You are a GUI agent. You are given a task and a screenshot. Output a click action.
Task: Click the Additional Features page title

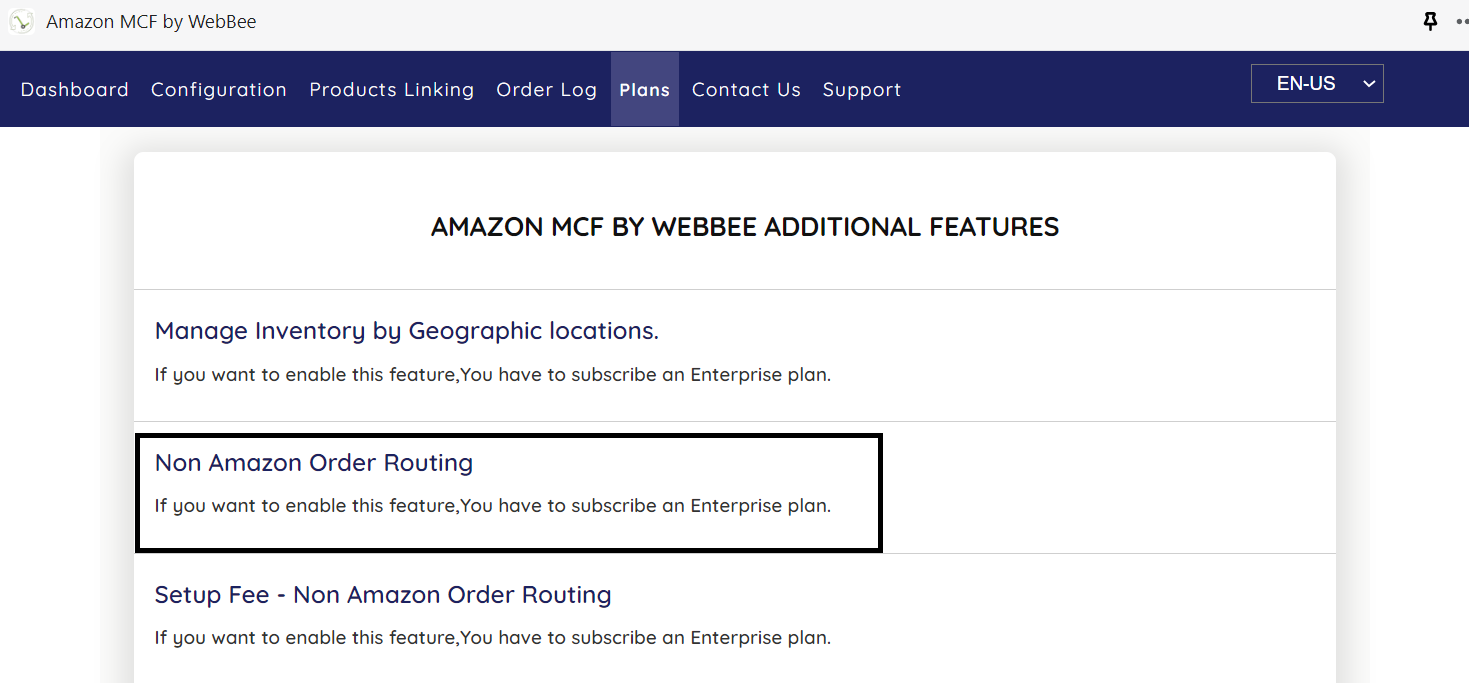point(745,227)
